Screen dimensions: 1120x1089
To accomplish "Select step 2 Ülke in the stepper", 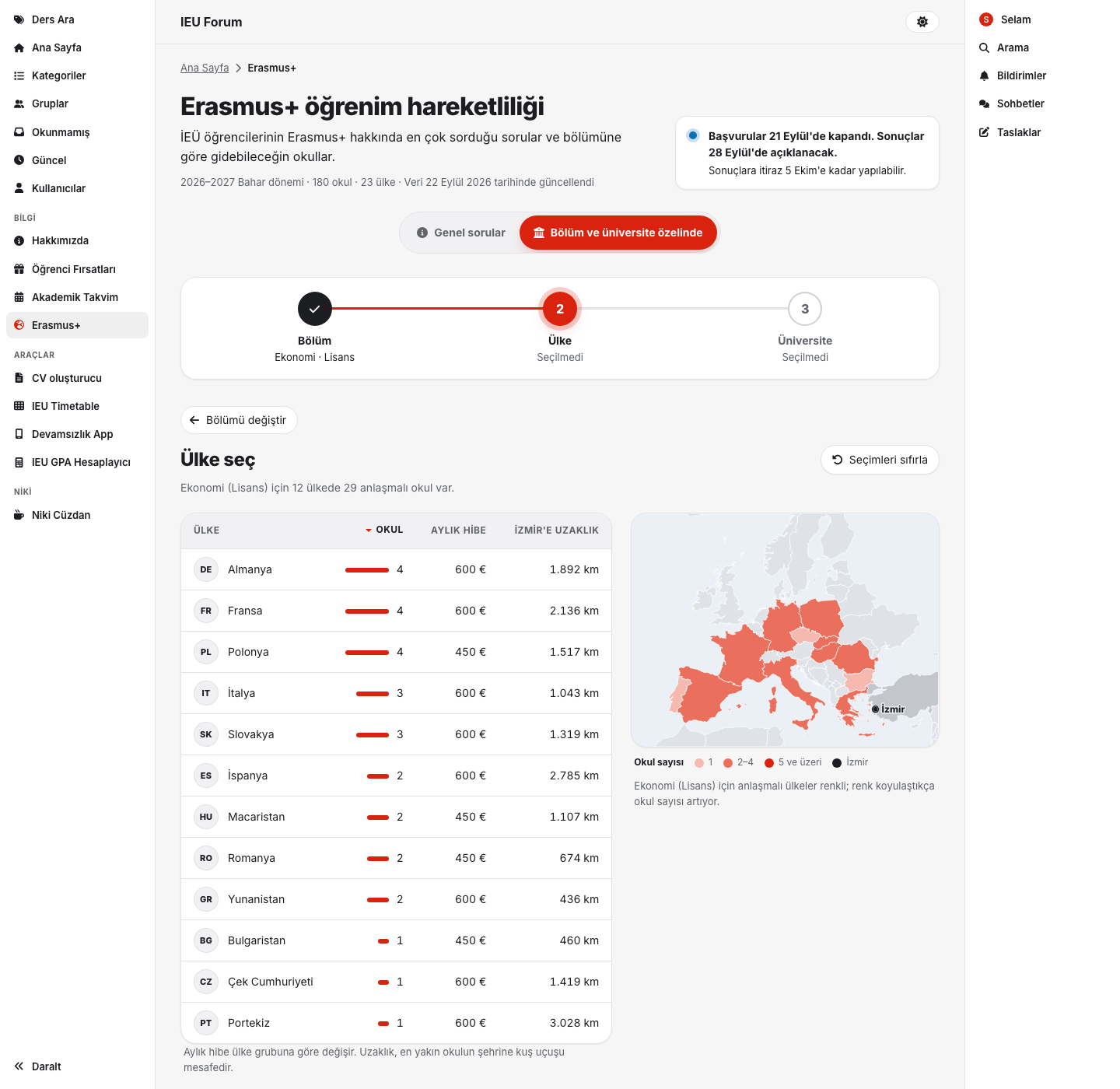I will (560, 309).
